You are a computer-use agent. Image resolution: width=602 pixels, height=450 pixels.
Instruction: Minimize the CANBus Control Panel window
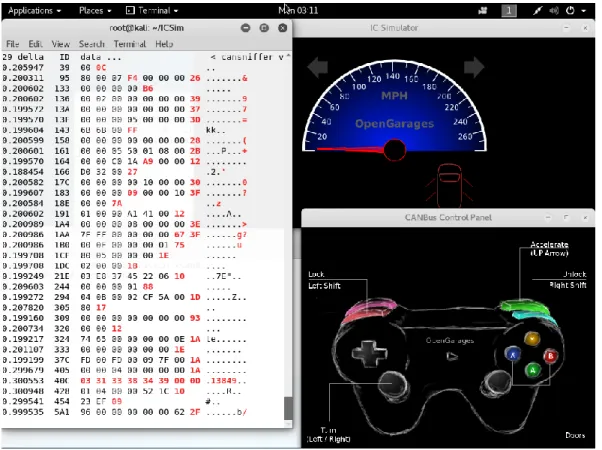(x=548, y=218)
